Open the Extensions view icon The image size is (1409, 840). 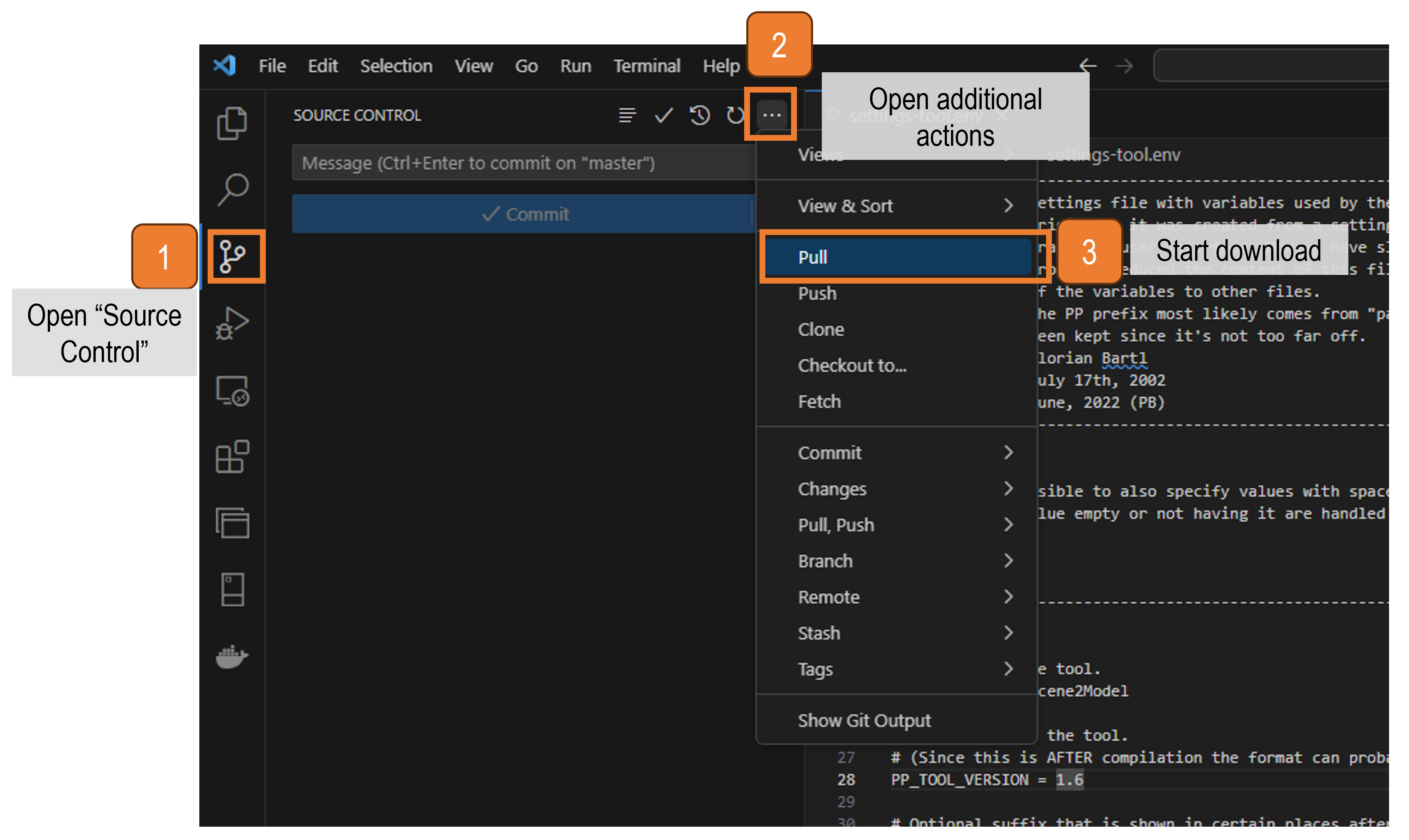232,456
